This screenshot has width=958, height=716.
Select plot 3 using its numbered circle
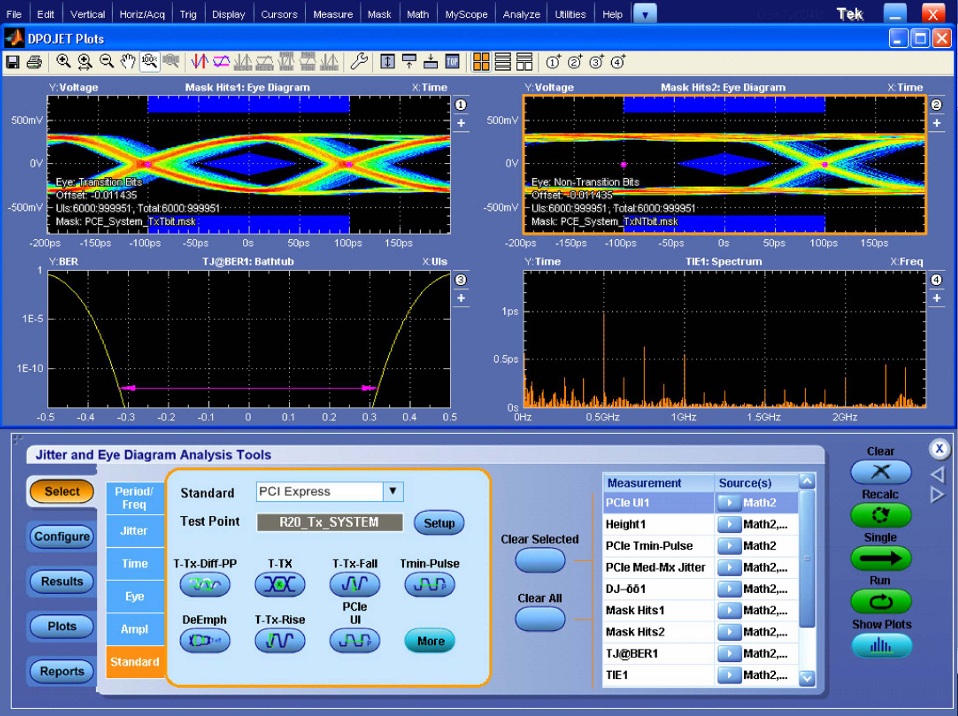[x=461, y=280]
